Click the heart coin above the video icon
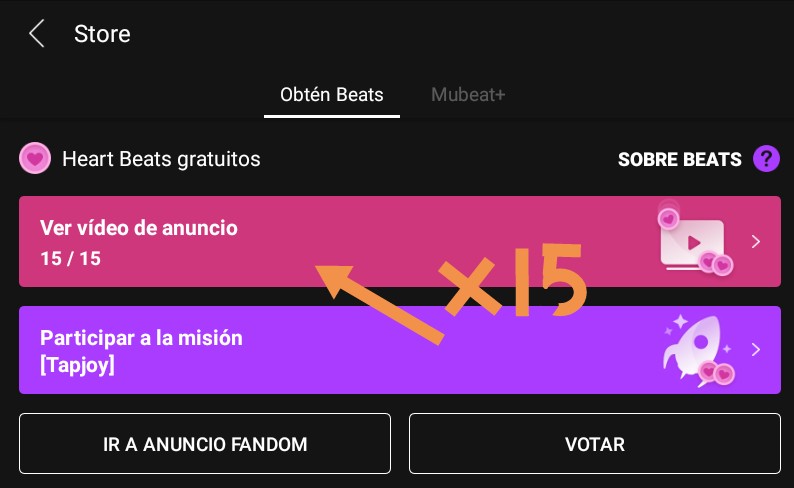Screen dimensions: 794x488 (x=668, y=219)
